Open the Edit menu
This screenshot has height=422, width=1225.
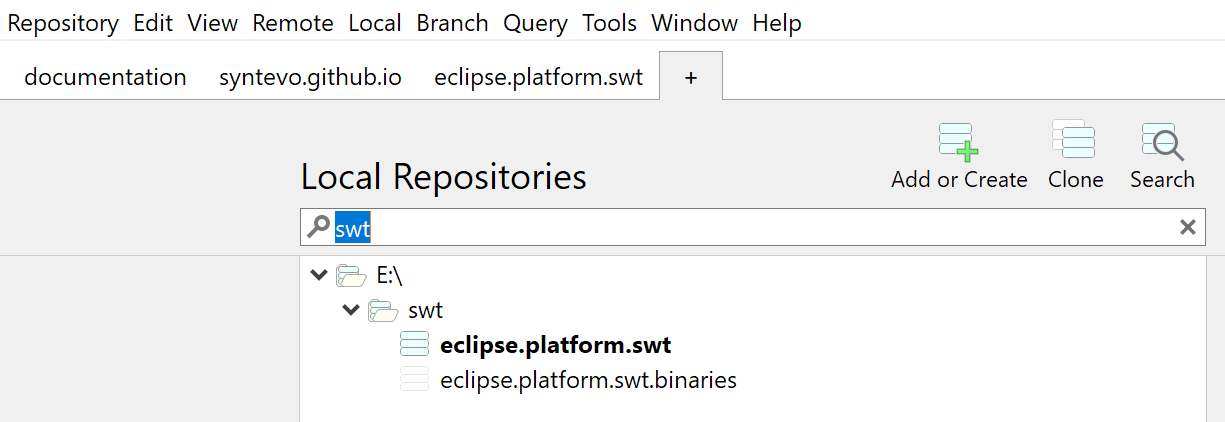[153, 22]
